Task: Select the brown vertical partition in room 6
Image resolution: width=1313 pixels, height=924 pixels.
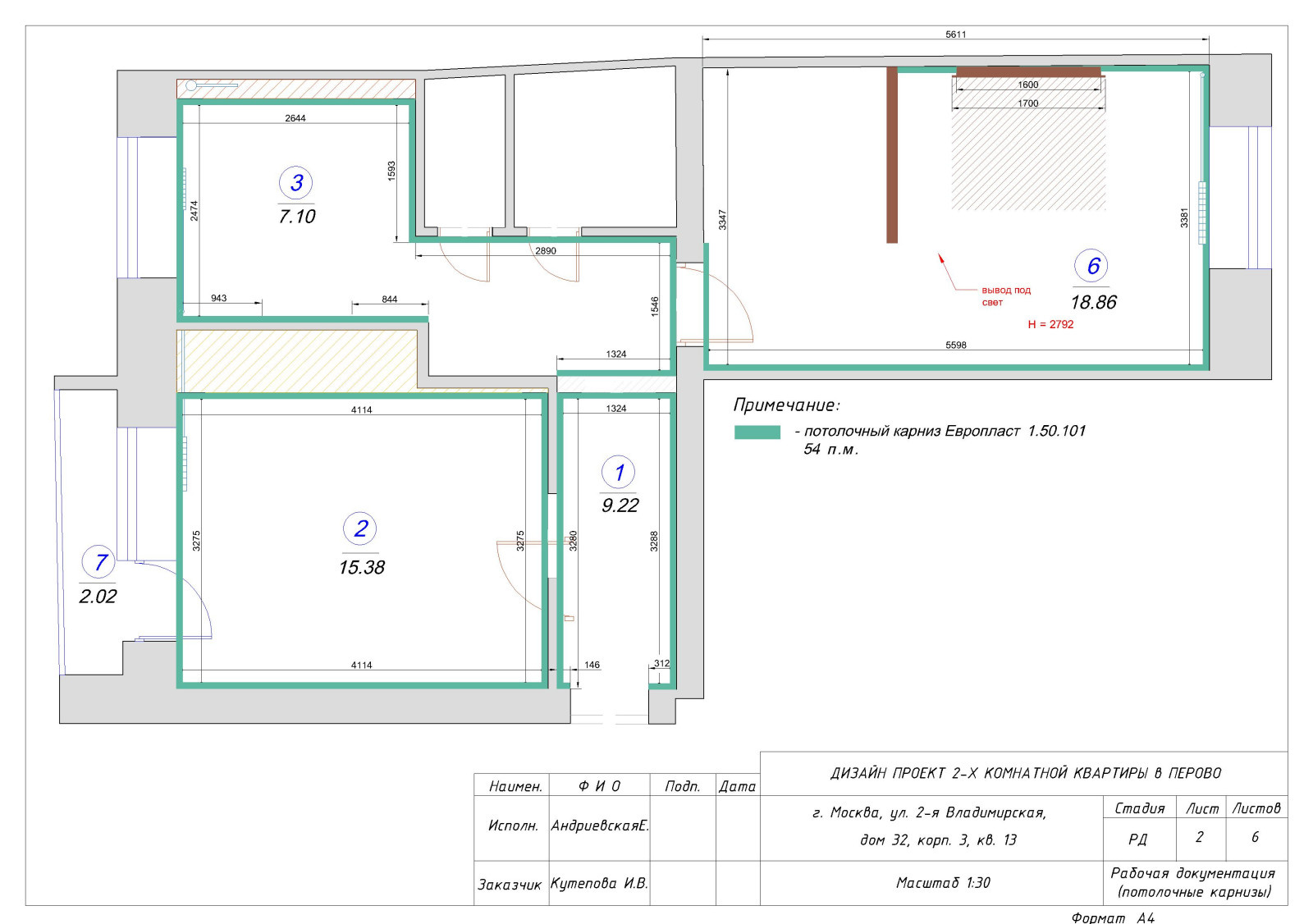Action: pyautogui.click(x=892, y=156)
